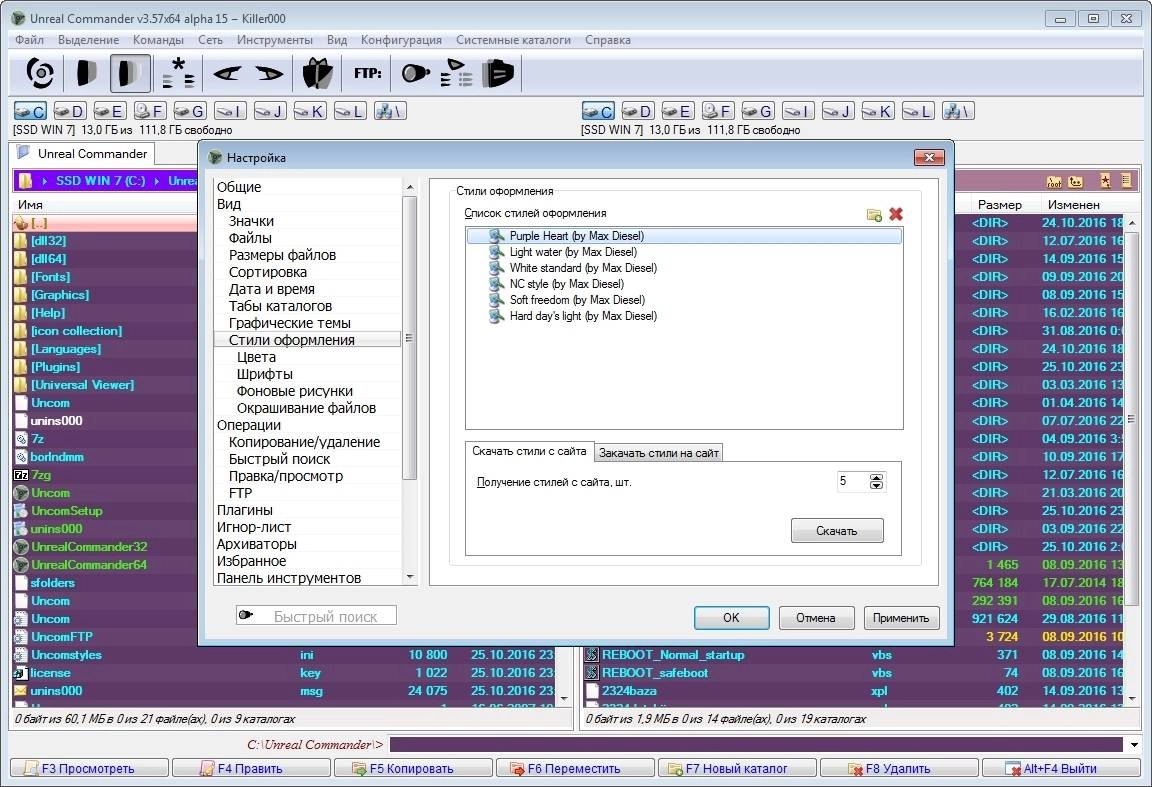Viewport: 1152px width, 787px height.
Task: Click the Применить apply button
Action: [x=901, y=618]
